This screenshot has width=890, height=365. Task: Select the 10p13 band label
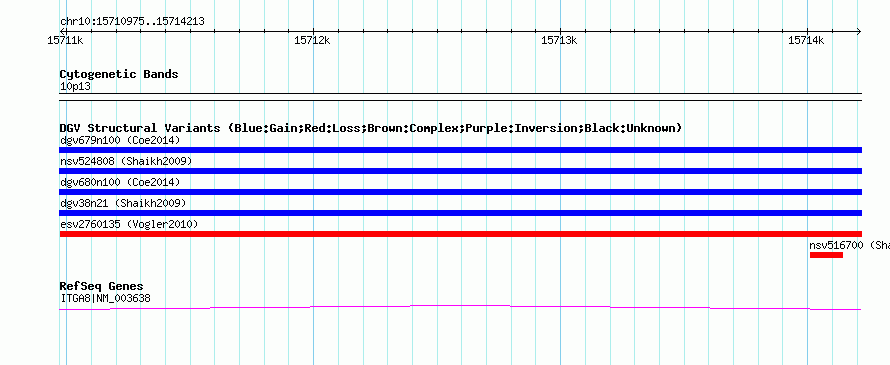point(75,87)
